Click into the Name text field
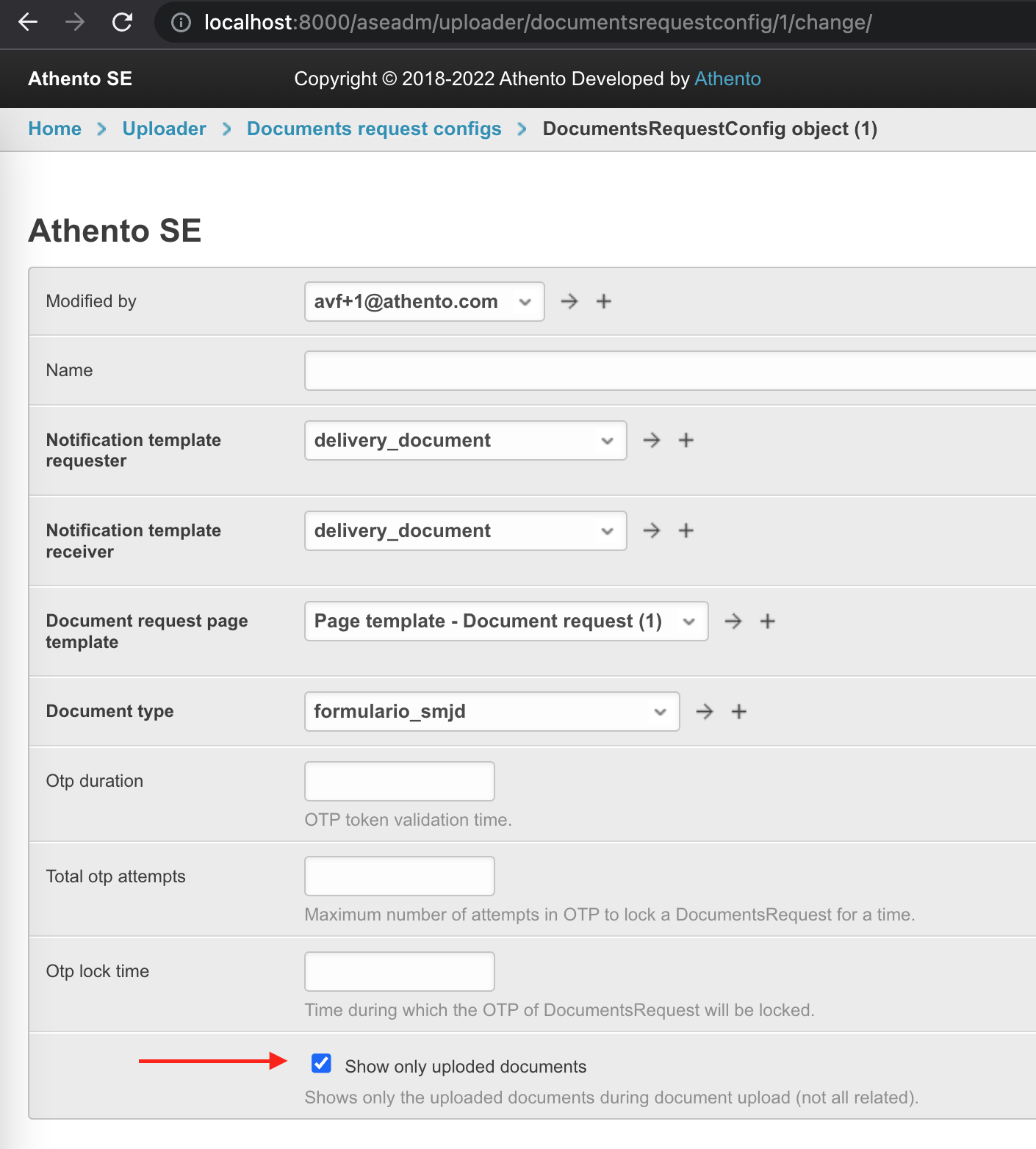 point(669,370)
